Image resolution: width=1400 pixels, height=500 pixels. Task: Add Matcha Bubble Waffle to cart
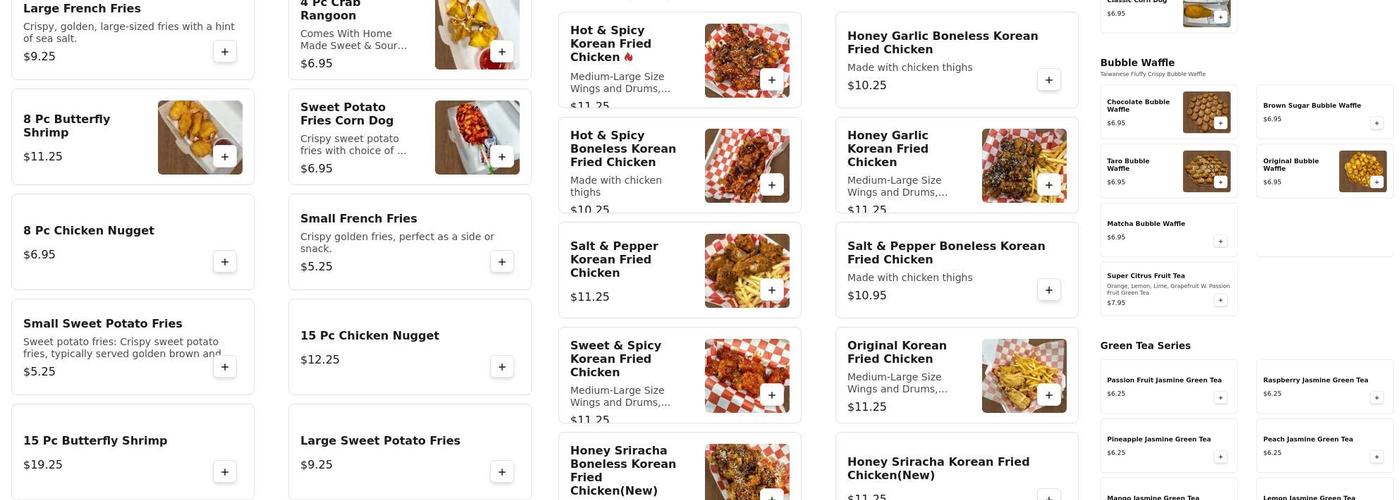coord(1220,241)
